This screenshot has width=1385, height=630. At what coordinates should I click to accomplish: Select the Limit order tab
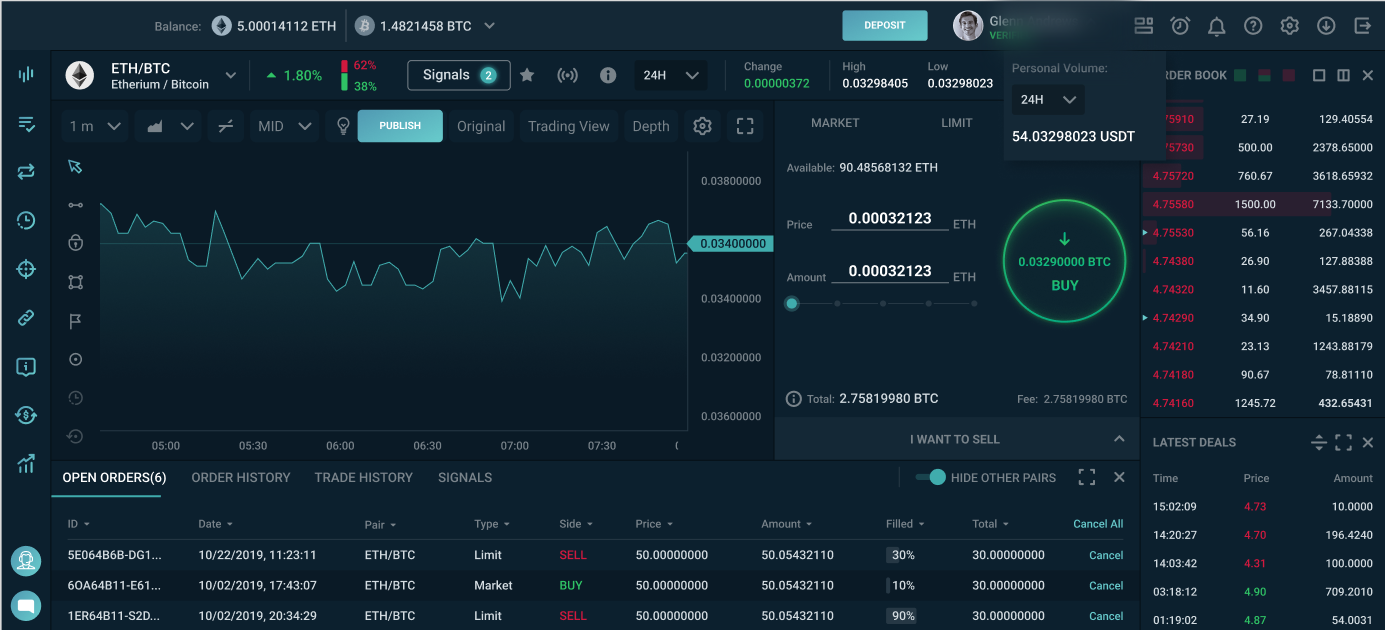pos(956,123)
